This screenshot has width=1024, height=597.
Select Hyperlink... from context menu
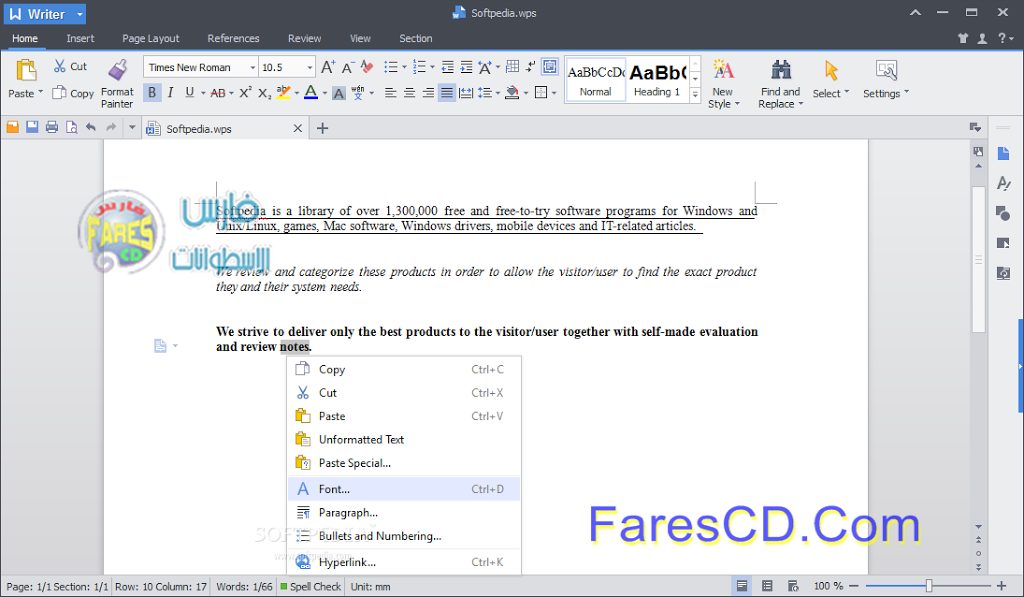point(404,562)
